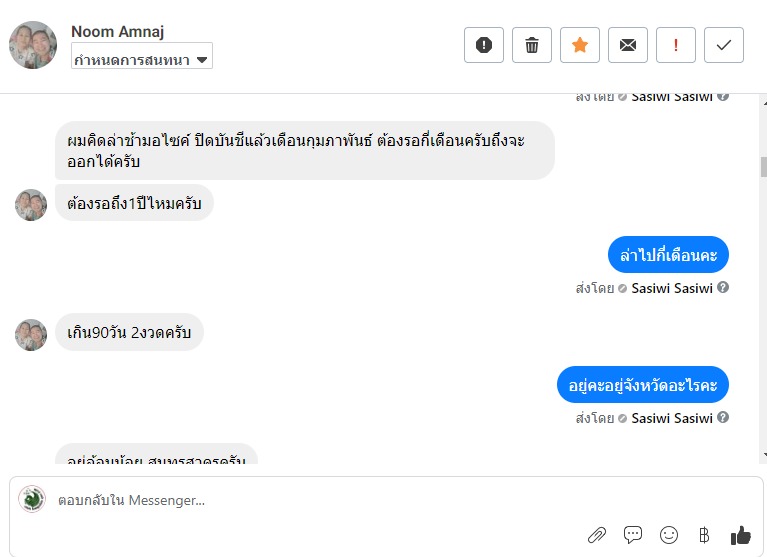767x557 pixels.
Task: Mark the conversation as spam
Action: tap(484, 45)
